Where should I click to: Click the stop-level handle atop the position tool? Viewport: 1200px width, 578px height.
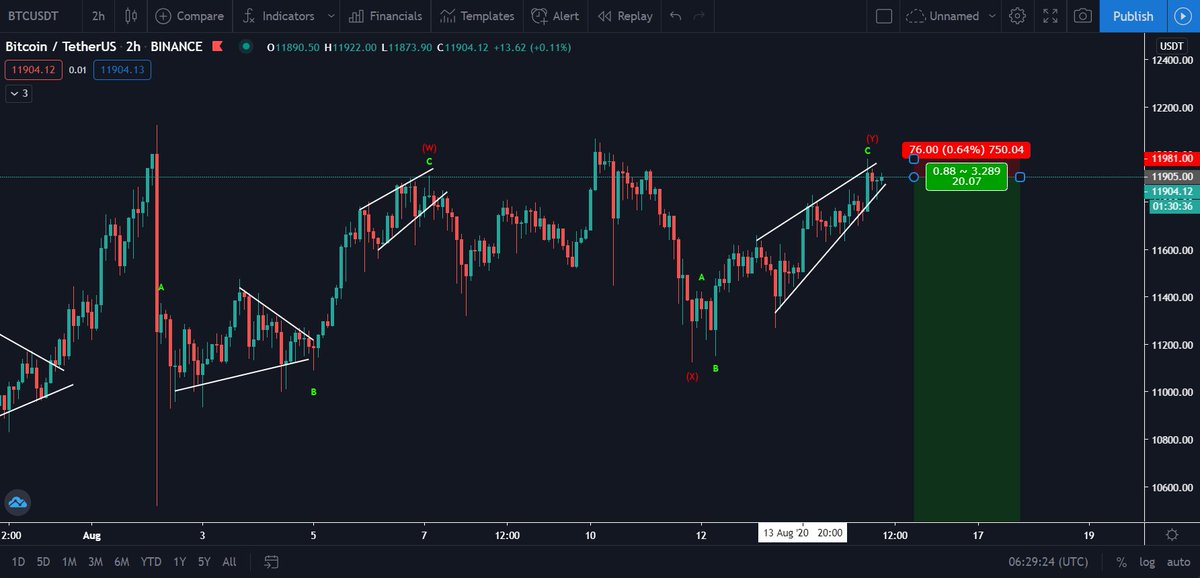[914, 159]
